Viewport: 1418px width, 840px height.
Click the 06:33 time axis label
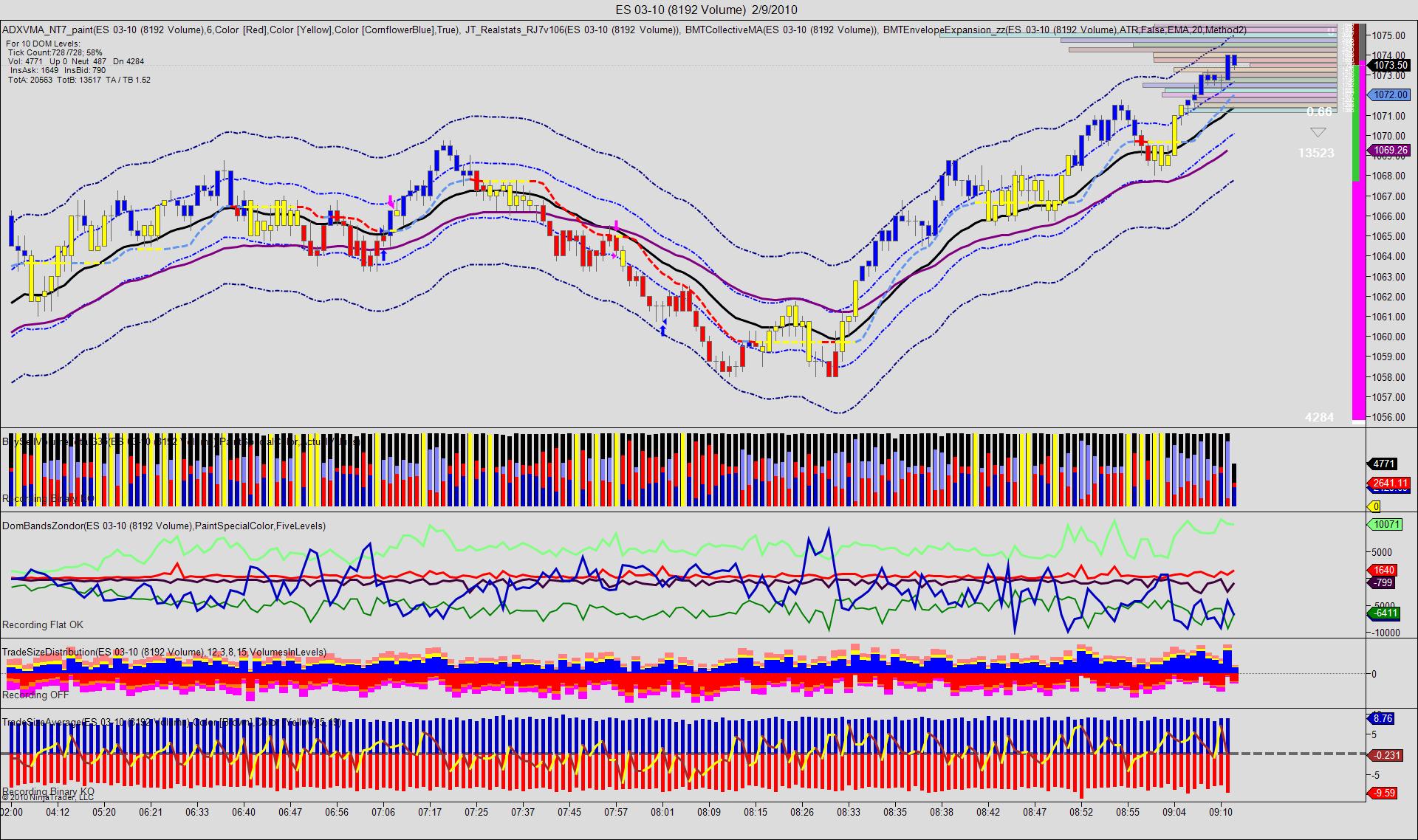click(x=197, y=812)
